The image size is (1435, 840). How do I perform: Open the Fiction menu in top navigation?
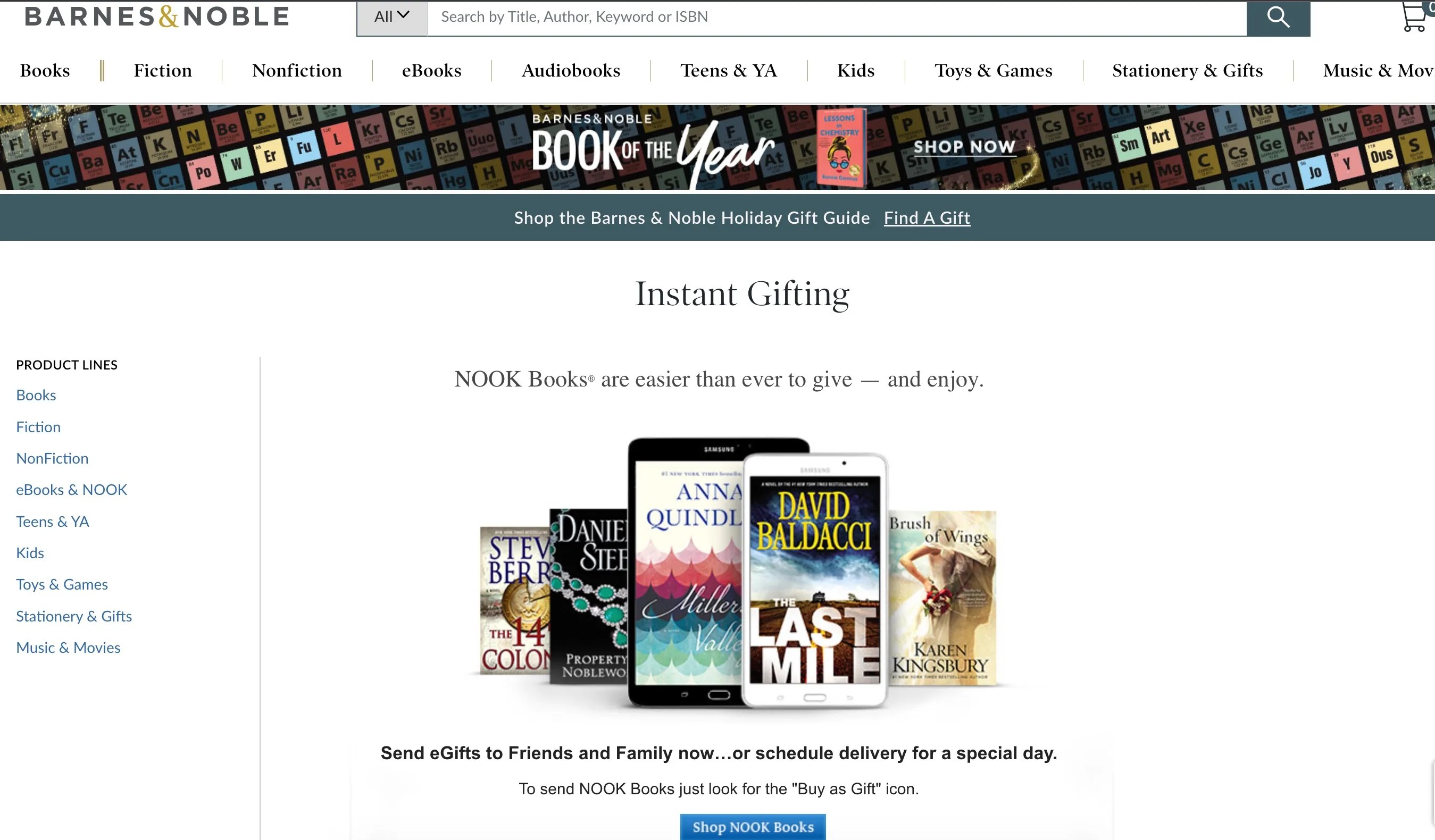(x=163, y=70)
